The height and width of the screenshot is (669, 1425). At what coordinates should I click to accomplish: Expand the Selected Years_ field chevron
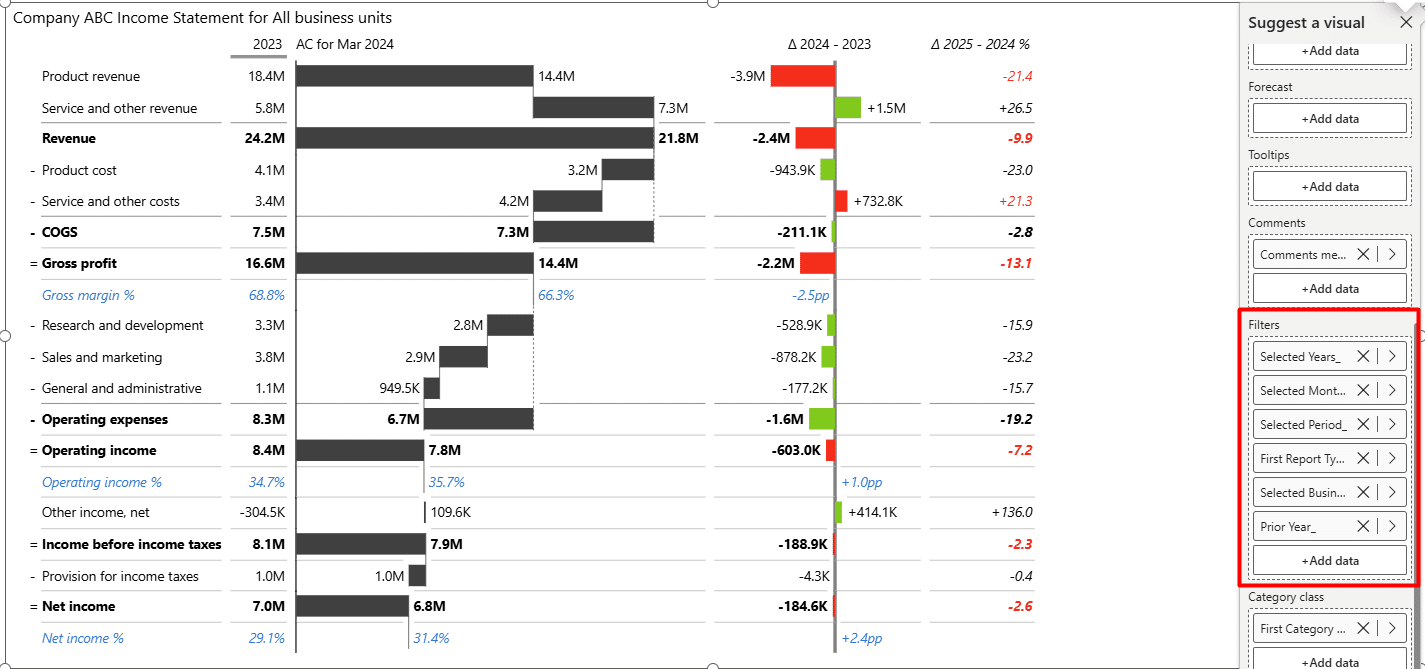[1392, 356]
